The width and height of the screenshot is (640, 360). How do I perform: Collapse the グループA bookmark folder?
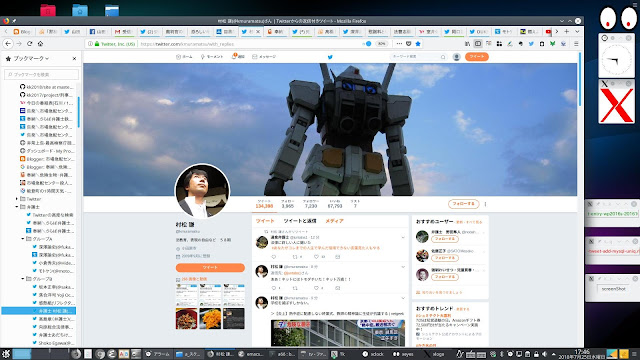click(23, 239)
